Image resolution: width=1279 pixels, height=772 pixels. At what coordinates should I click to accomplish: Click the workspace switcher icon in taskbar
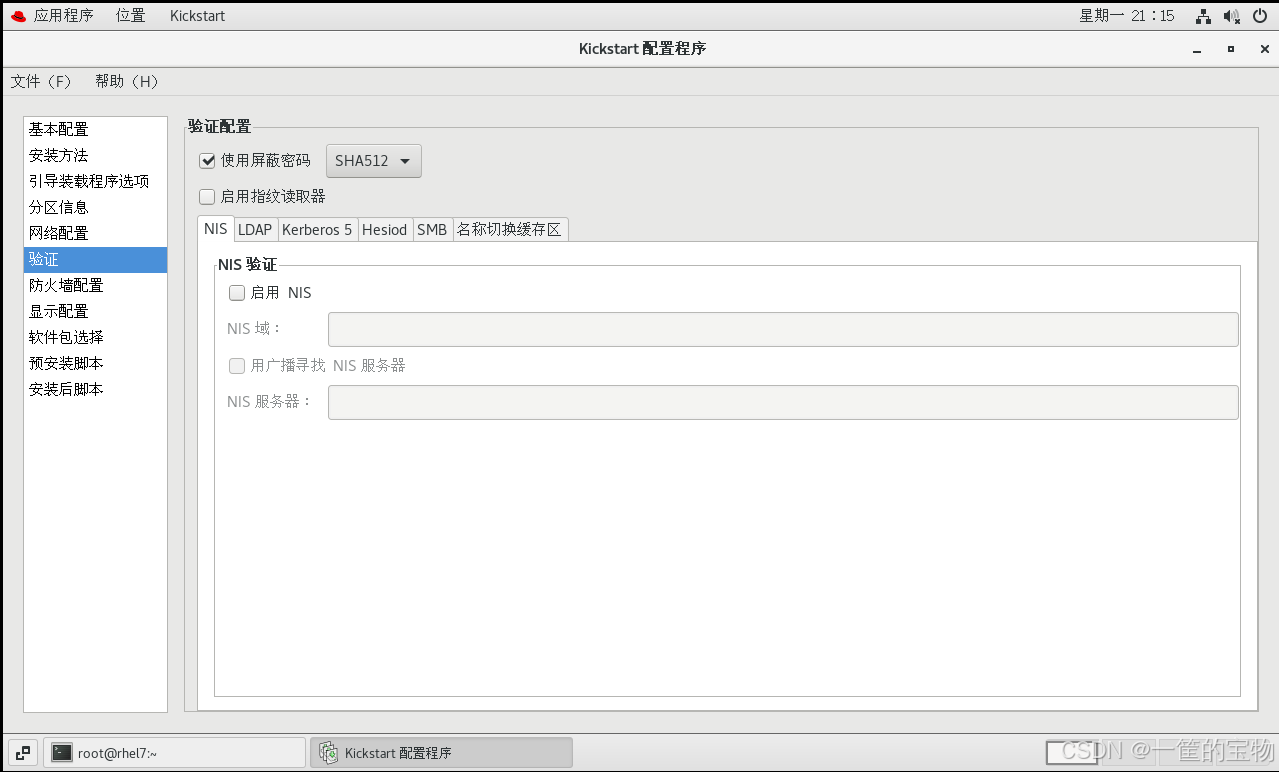(22, 753)
